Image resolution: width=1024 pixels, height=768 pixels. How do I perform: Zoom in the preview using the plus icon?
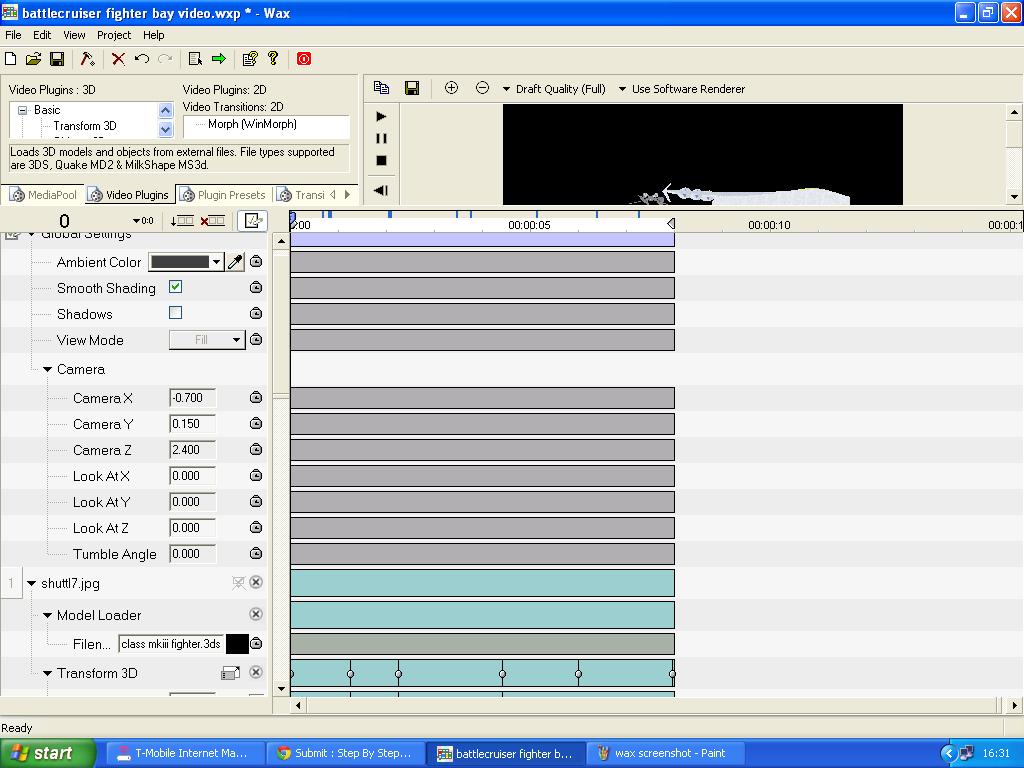coord(451,88)
